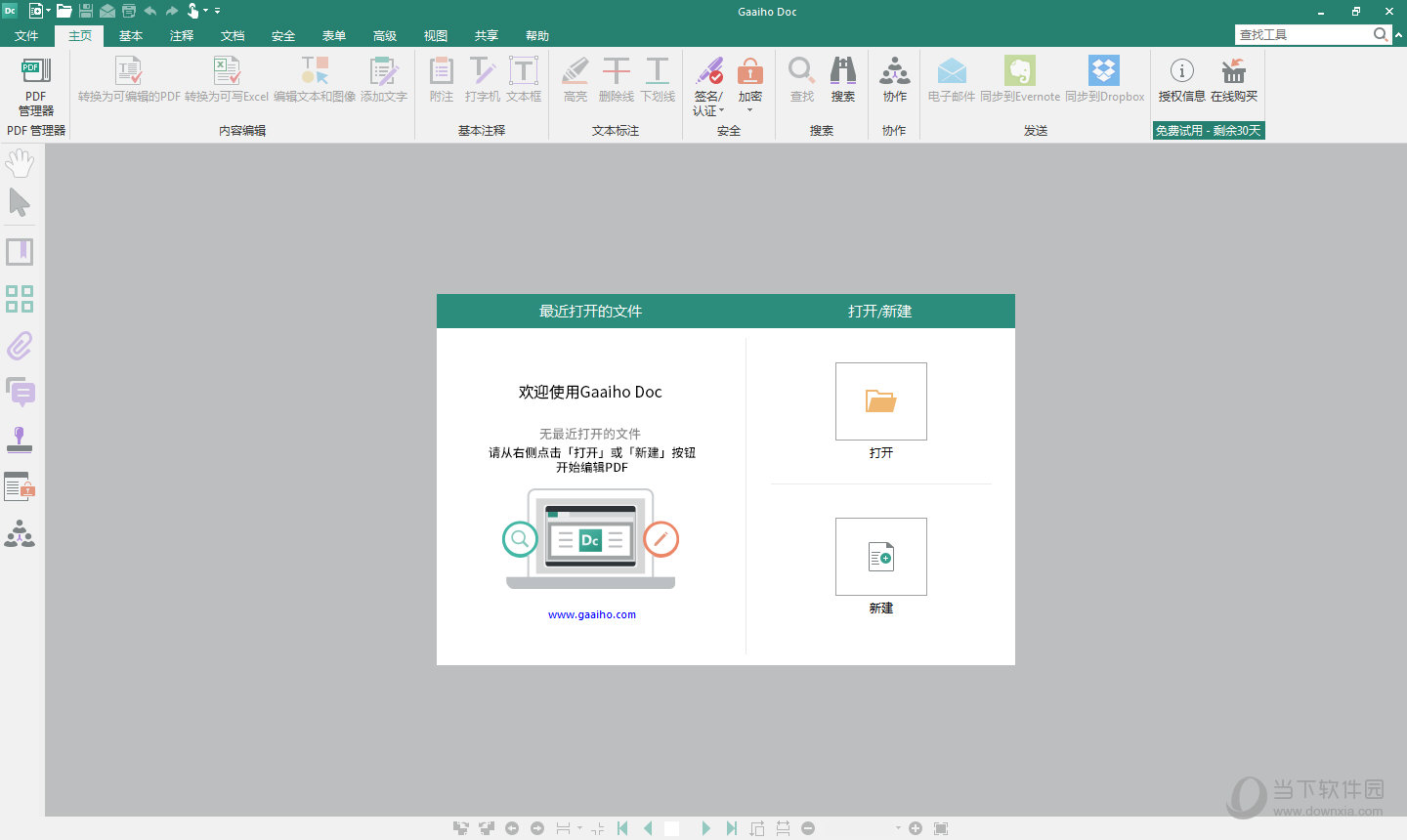Image resolution: width=1407 pixels, height=840 pixels.
Task: Click the page number box in bottom bar
Action: point(672,828)
